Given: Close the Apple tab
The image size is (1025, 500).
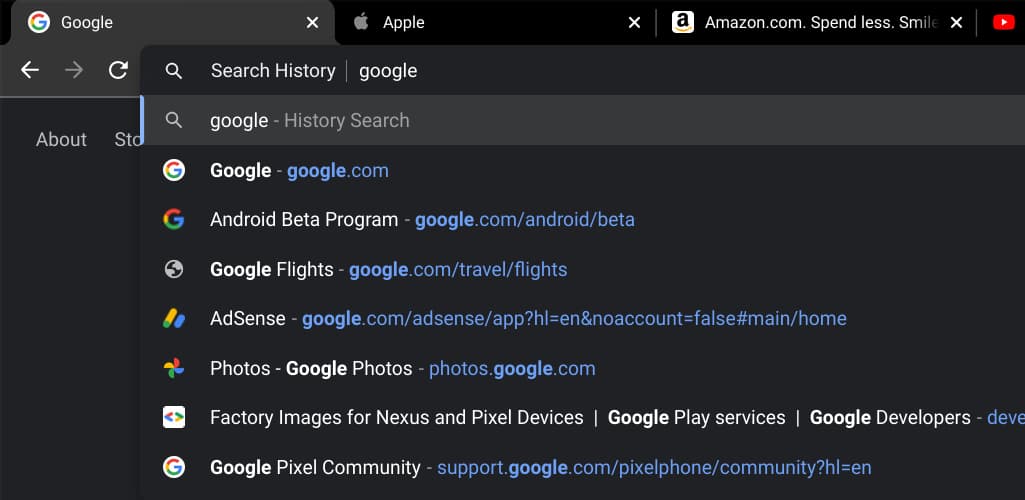Looking at the screenshot, I should coord(634,22).
